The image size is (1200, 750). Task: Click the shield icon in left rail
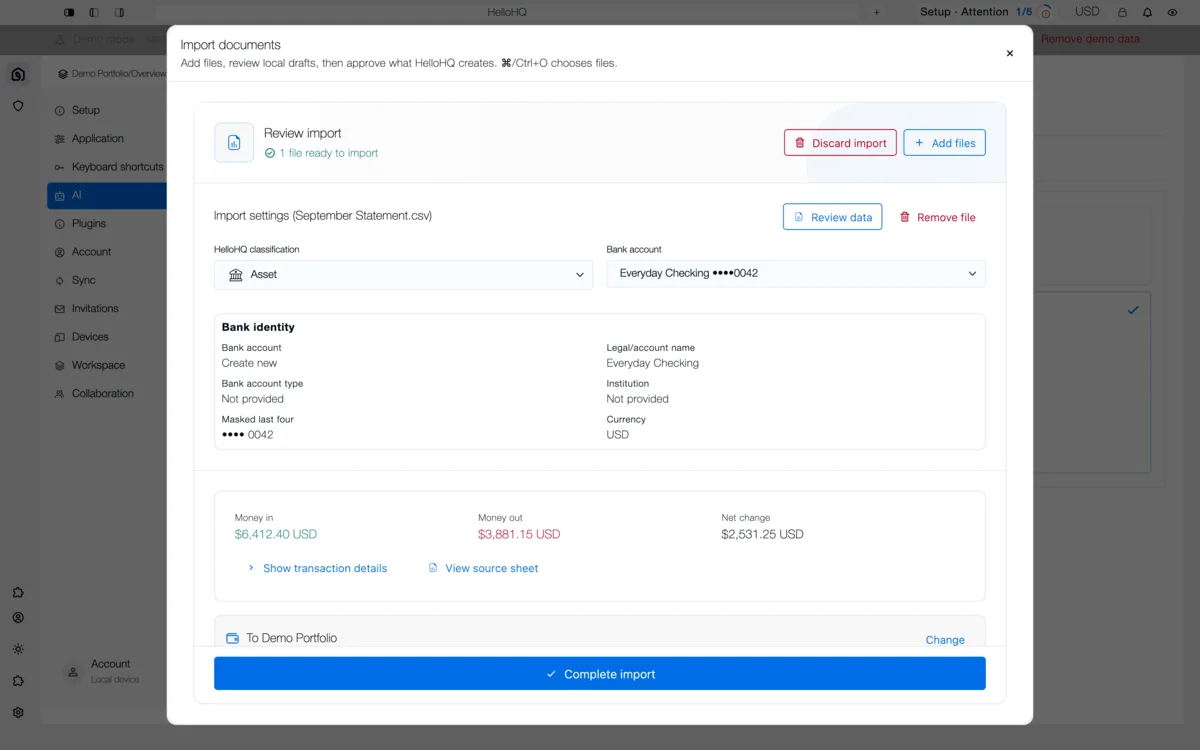[18, 105]
